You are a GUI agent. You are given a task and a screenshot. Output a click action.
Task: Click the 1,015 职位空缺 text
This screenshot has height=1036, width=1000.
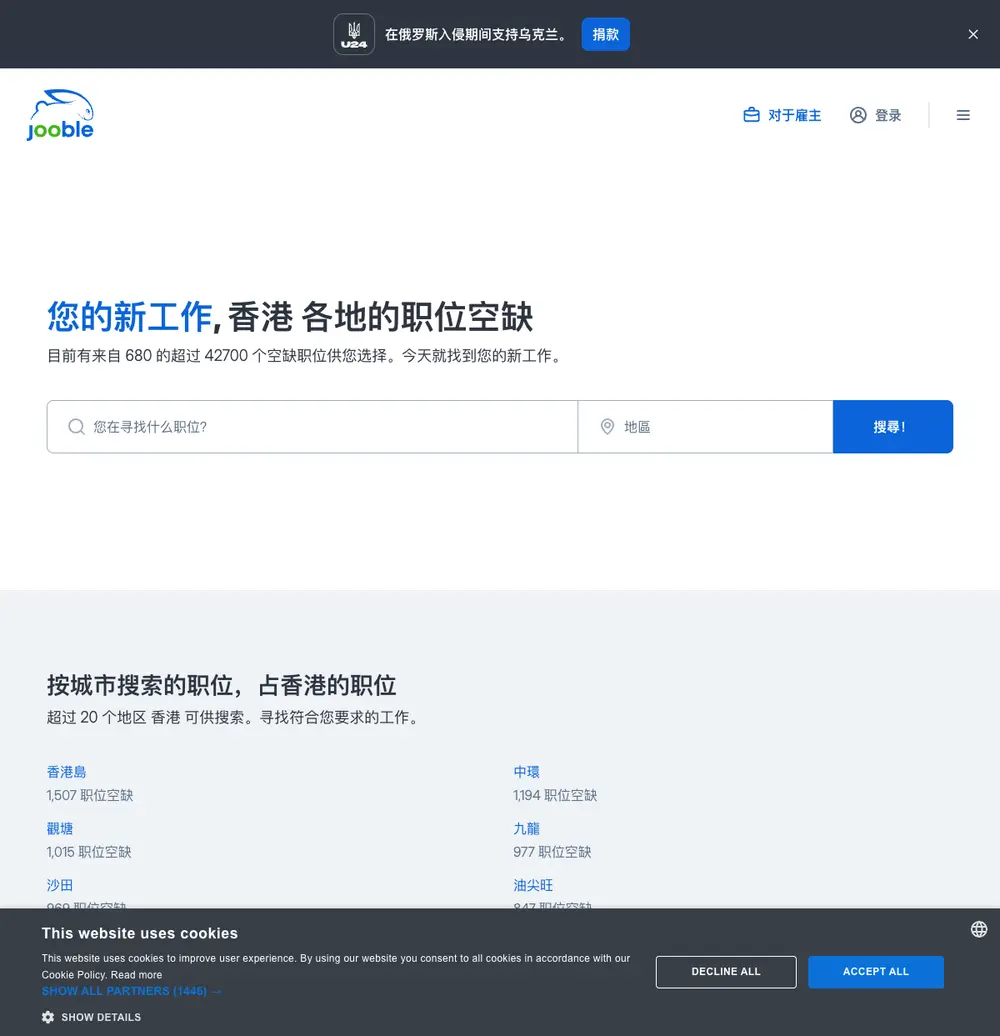point(89,852)
